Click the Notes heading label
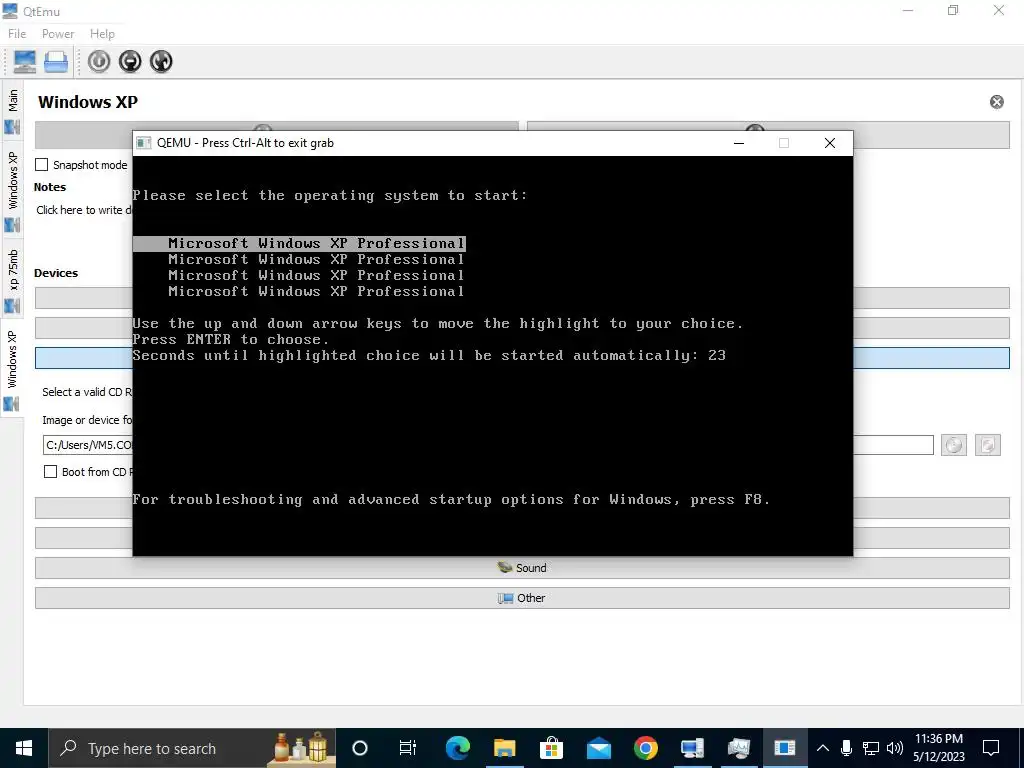The image size is (1024, 768). (x=50, y=187)
